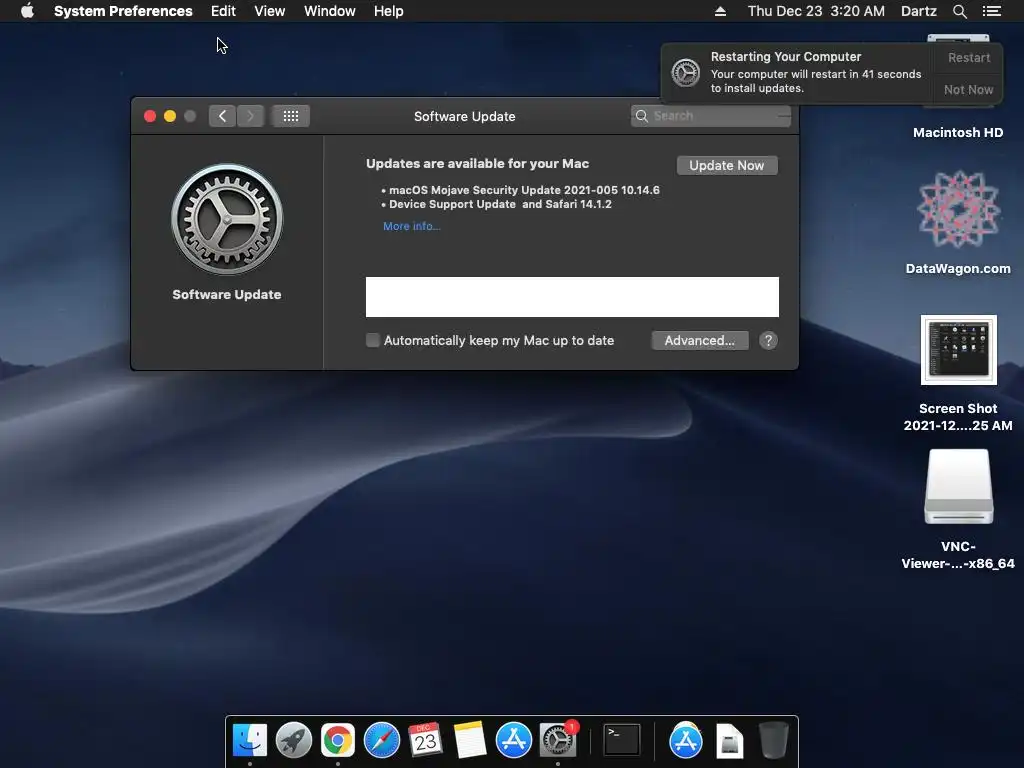Click the eject icon in menu bar
The width and height of the screenshot is (1024, 768).
[x=720, y=11]
